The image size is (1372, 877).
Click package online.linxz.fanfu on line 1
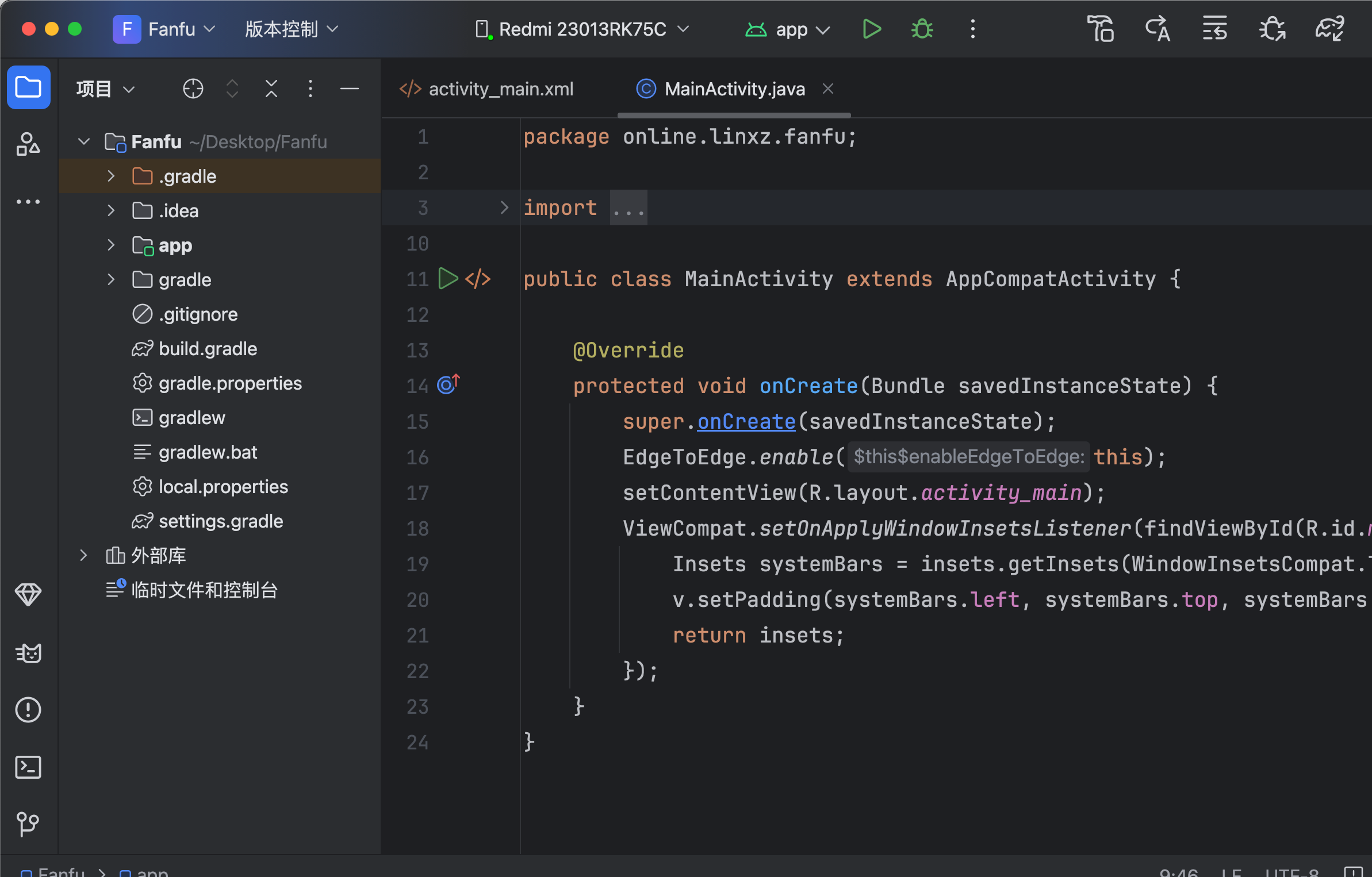point(689,136)
